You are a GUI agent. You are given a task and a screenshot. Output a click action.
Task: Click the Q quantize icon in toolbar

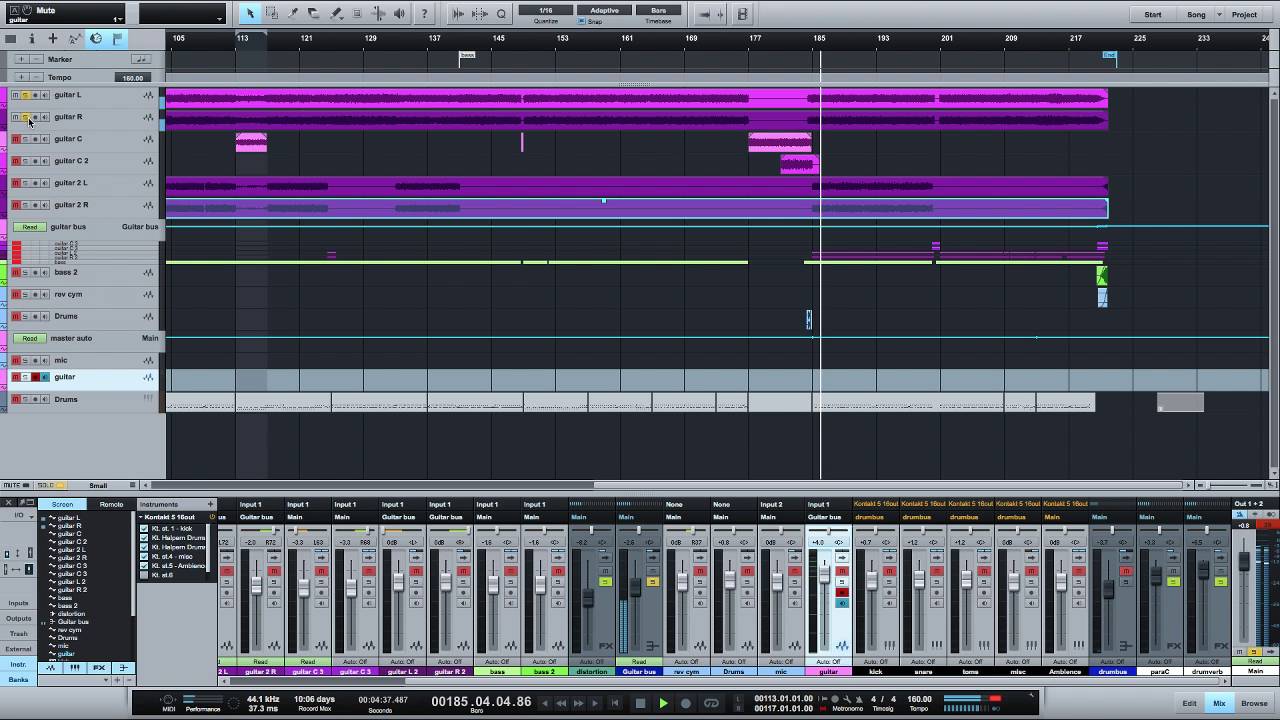pos(501,14)
